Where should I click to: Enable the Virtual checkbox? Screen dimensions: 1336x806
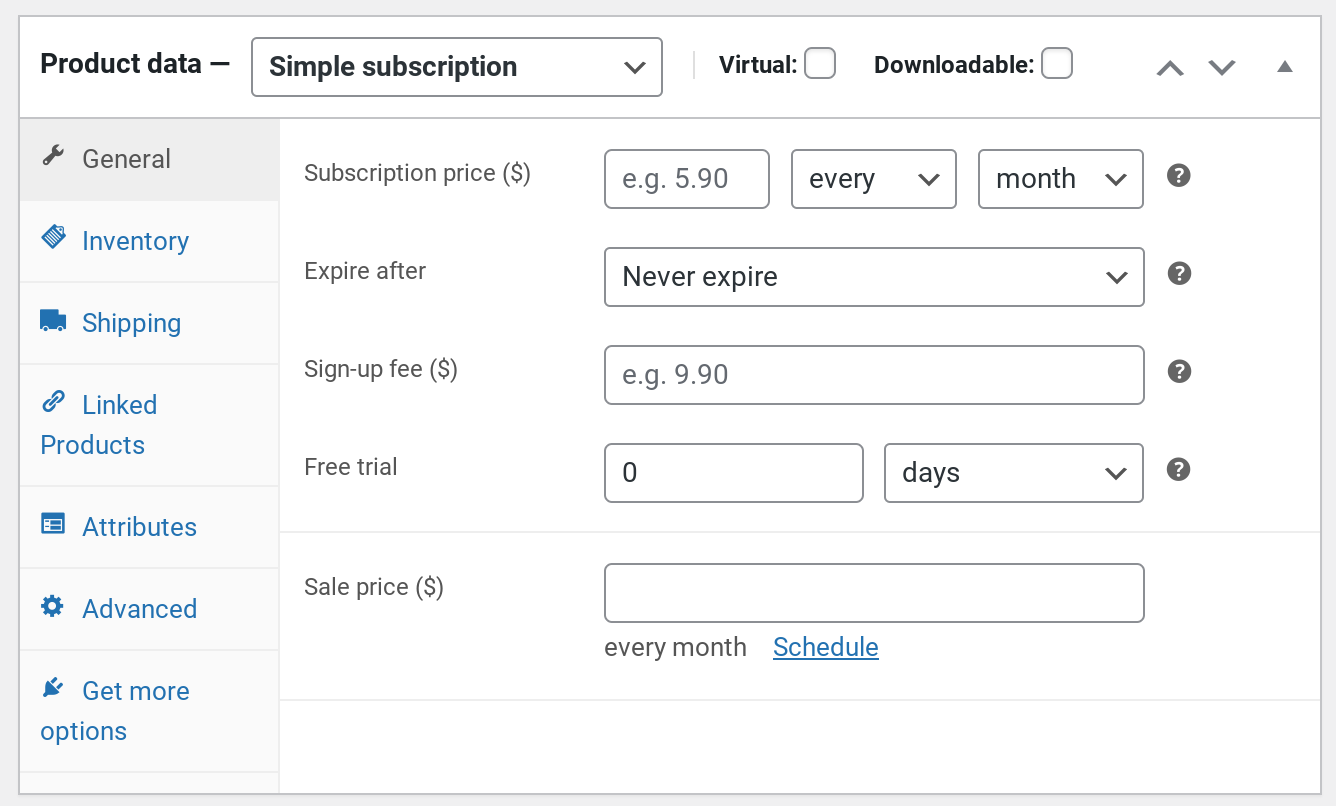pos(820,63)
